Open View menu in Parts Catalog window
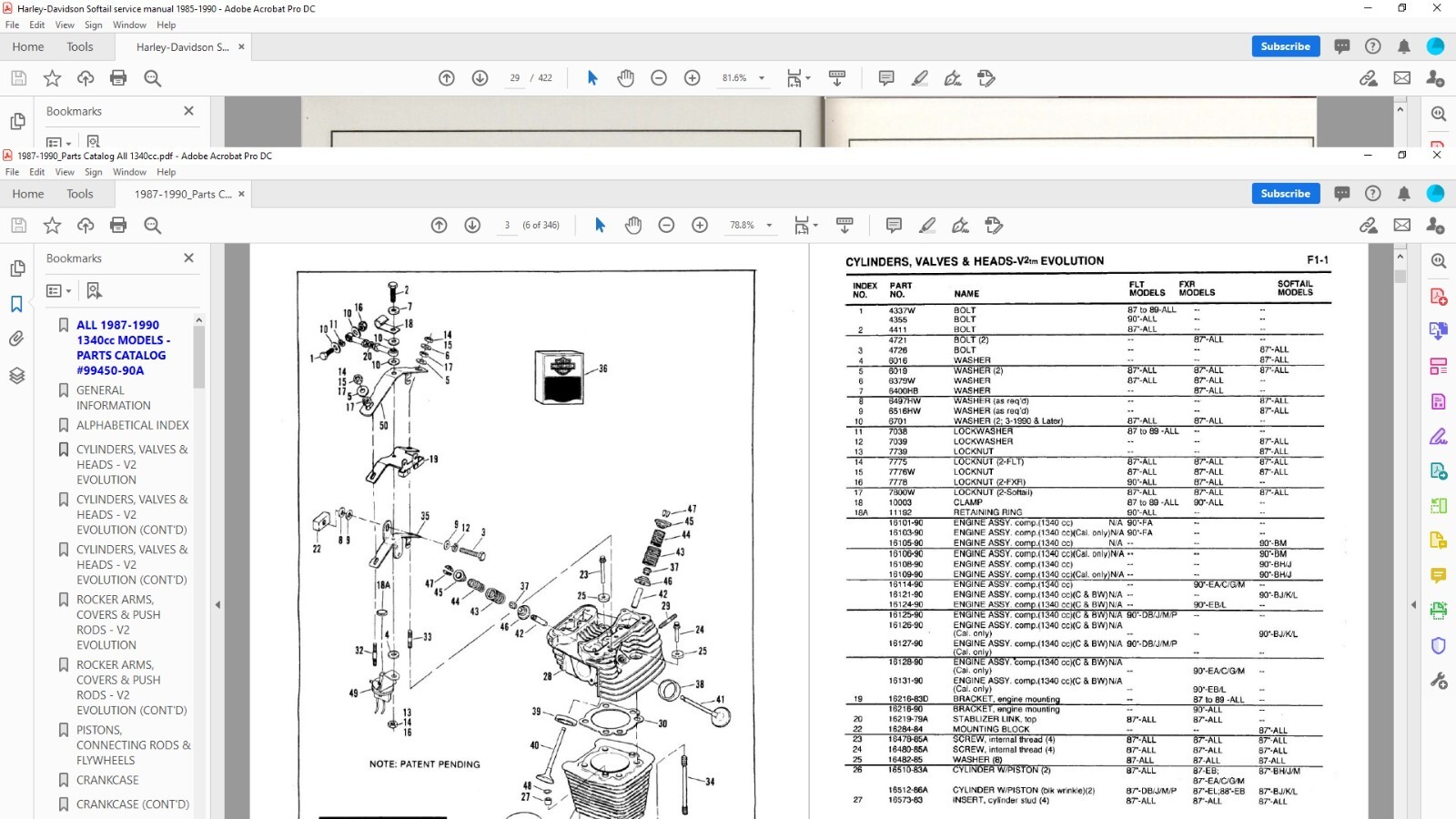 point(65,172)
